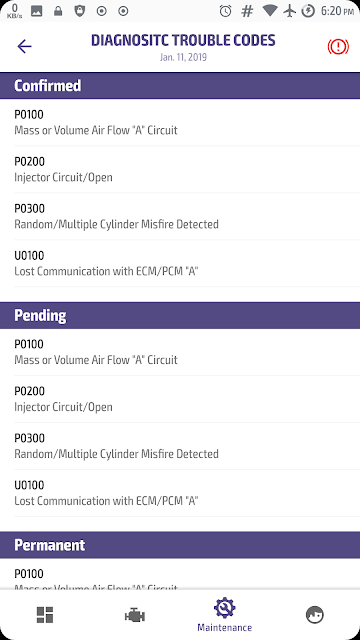Select confirmed U0100 Lost Communication code
This screenshot has width=360, height=640.
(180, 263)
